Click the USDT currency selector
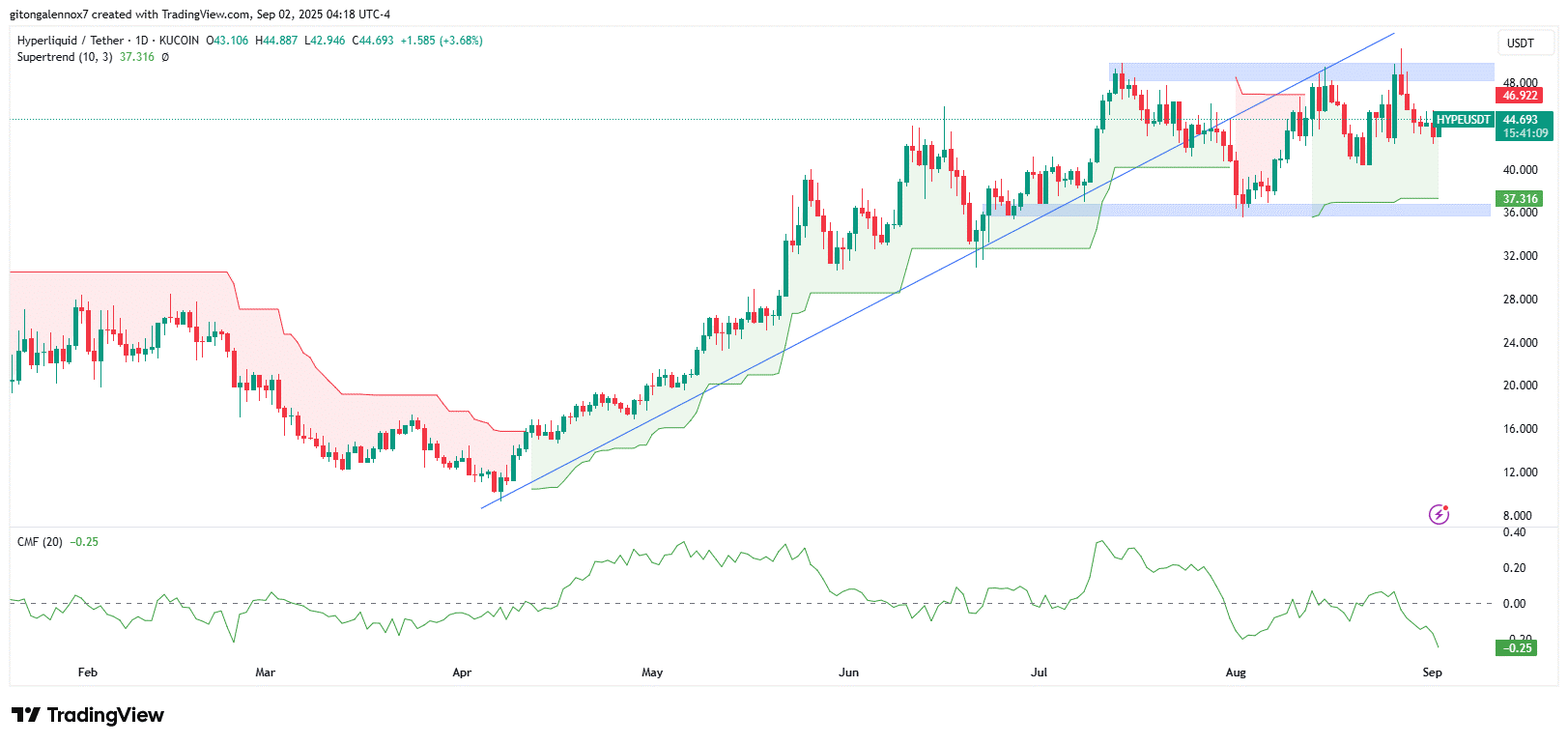 point(1521,43)
